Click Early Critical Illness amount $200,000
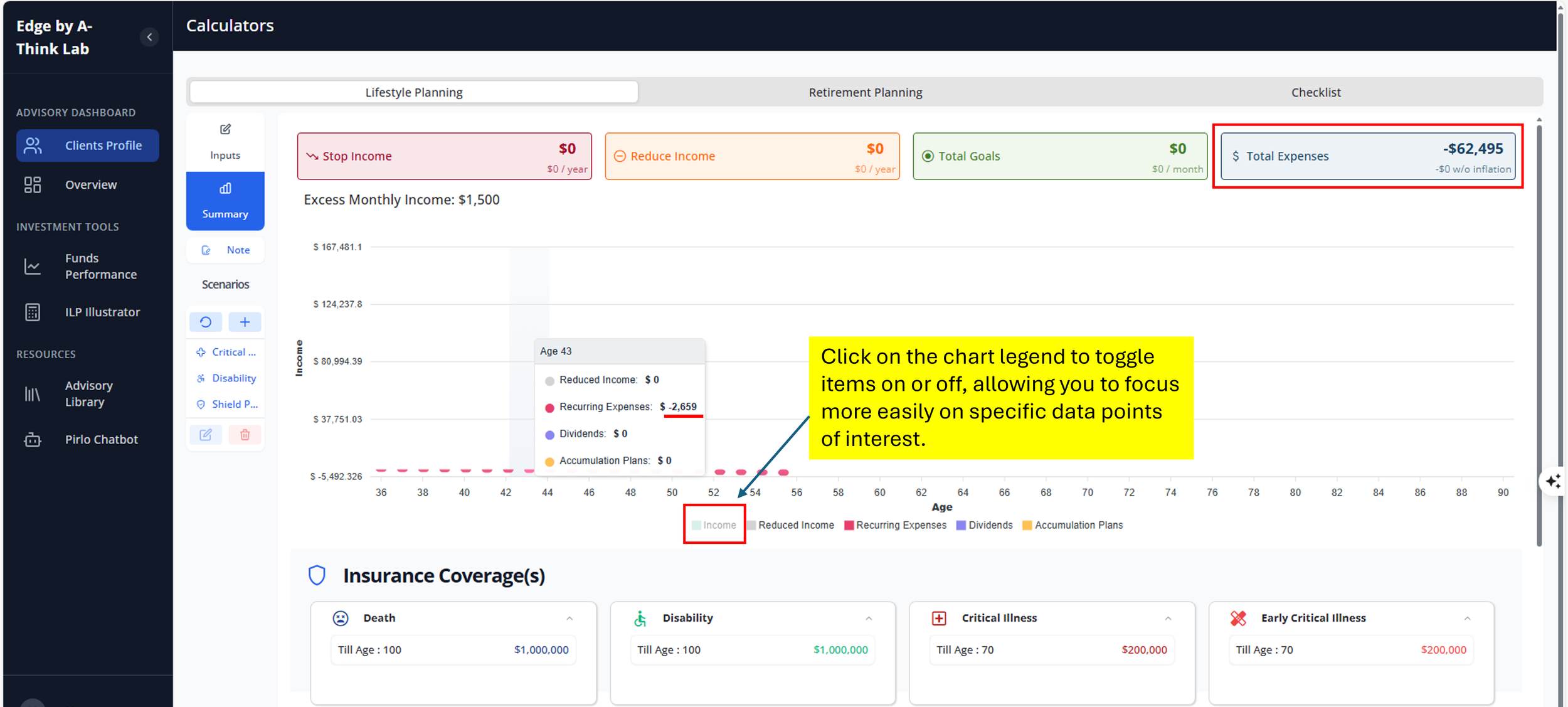 [1444, 650]
